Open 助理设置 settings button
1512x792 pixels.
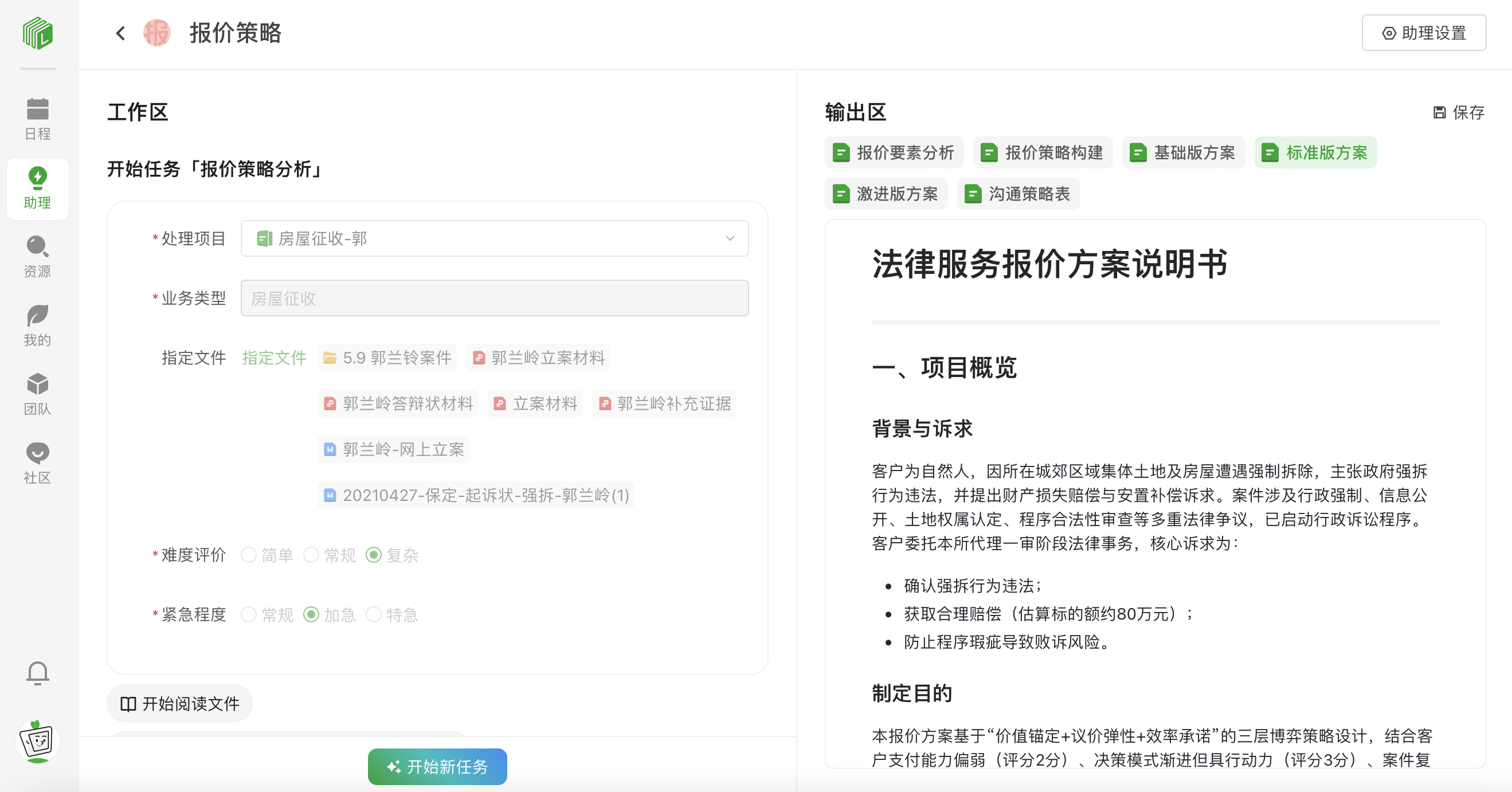click(1424, 33)
